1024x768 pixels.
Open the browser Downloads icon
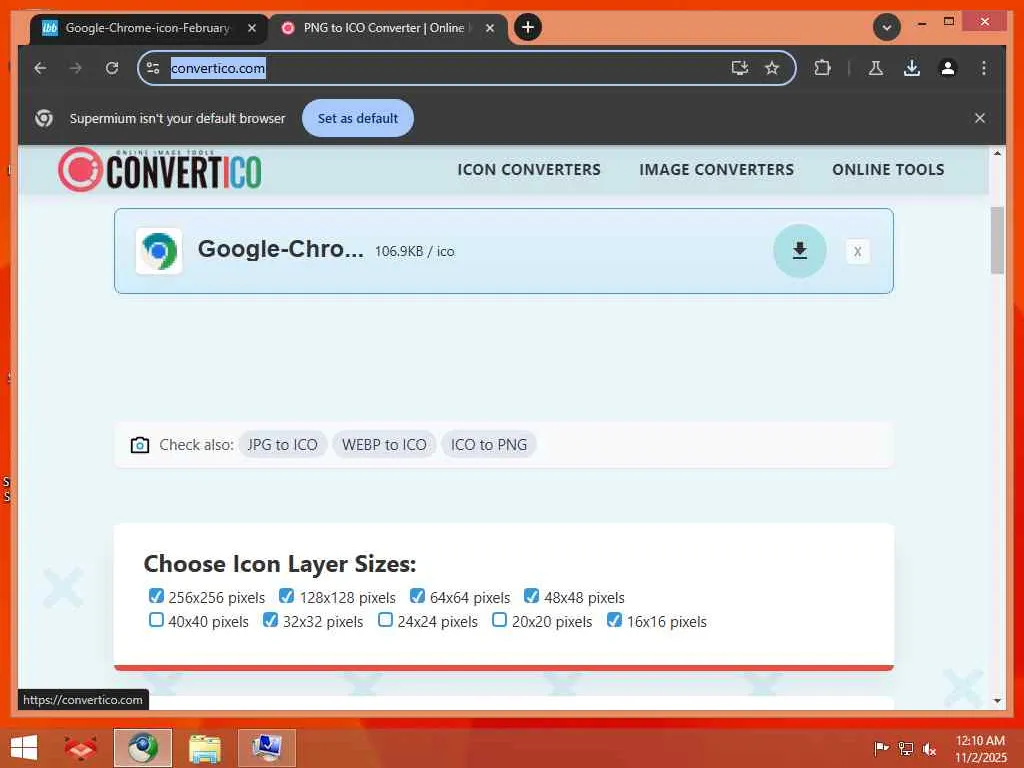pyautogui.click(x=912, y=68)
